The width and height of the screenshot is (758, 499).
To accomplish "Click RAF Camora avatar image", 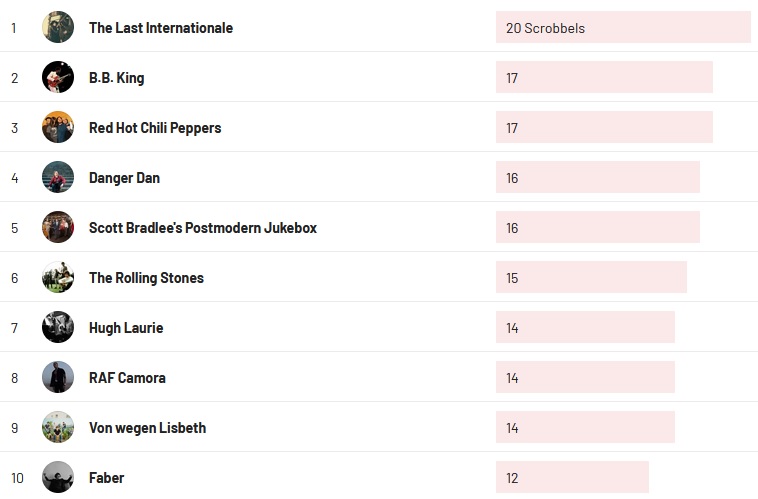I will (x=58, y=377).
